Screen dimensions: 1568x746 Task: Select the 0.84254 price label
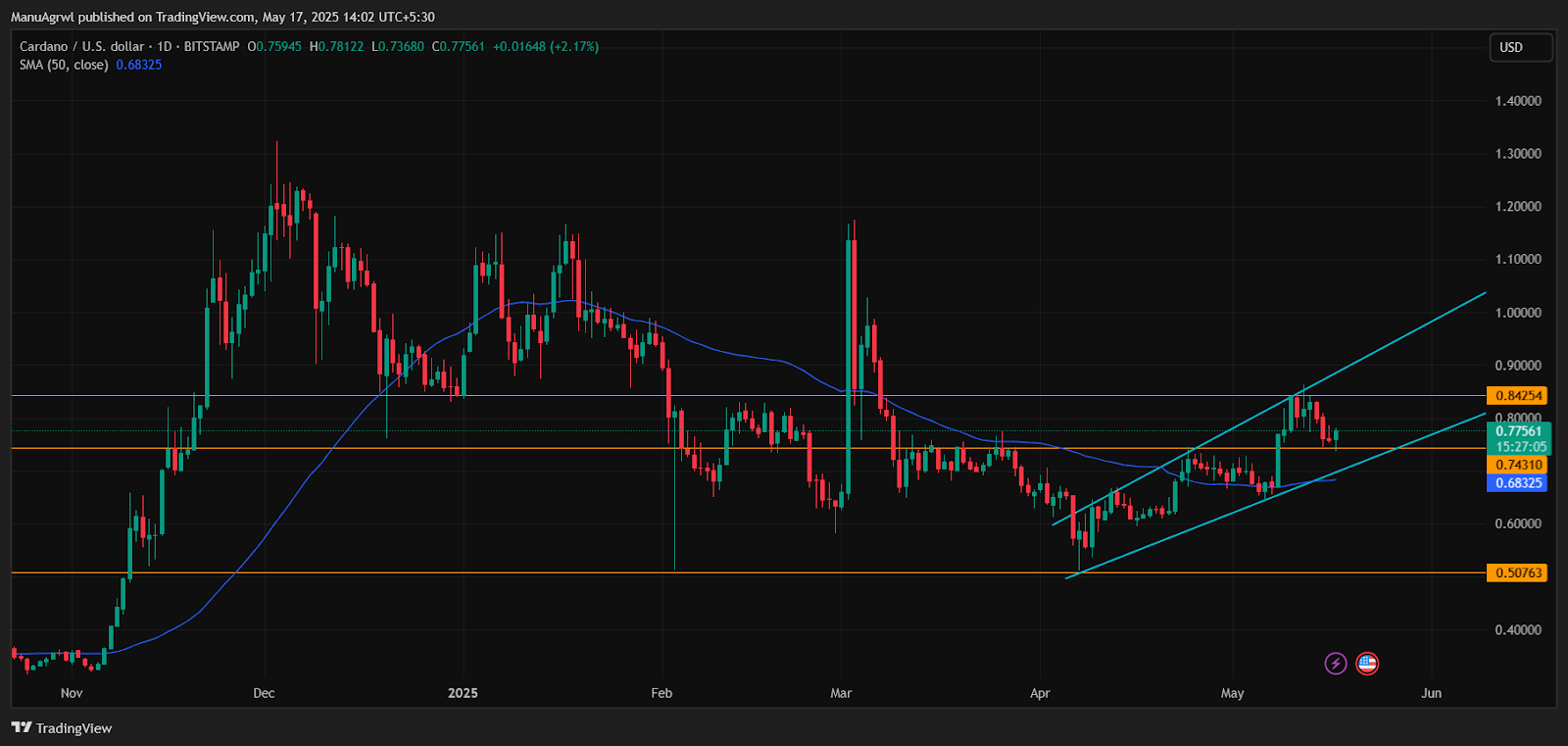(x=1517, y=396)
